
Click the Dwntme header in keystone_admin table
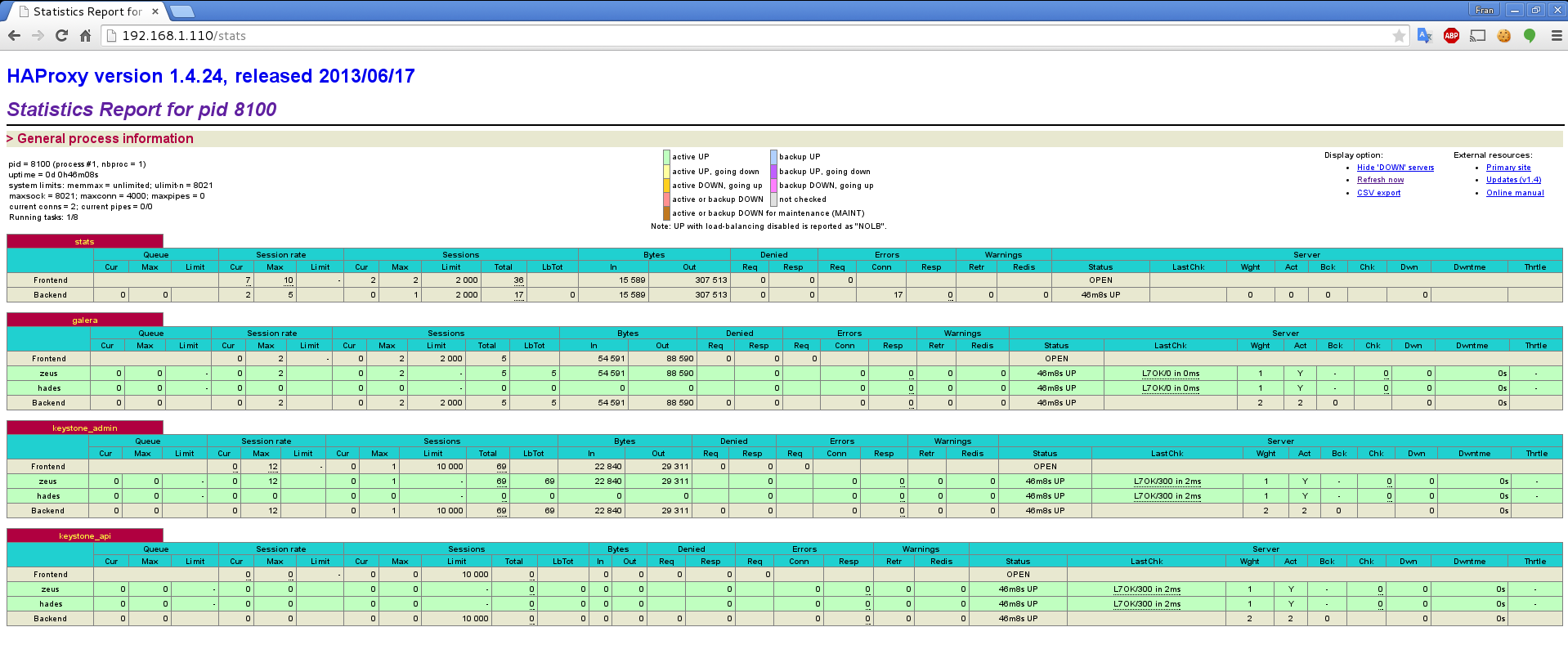click(1474, 454)
